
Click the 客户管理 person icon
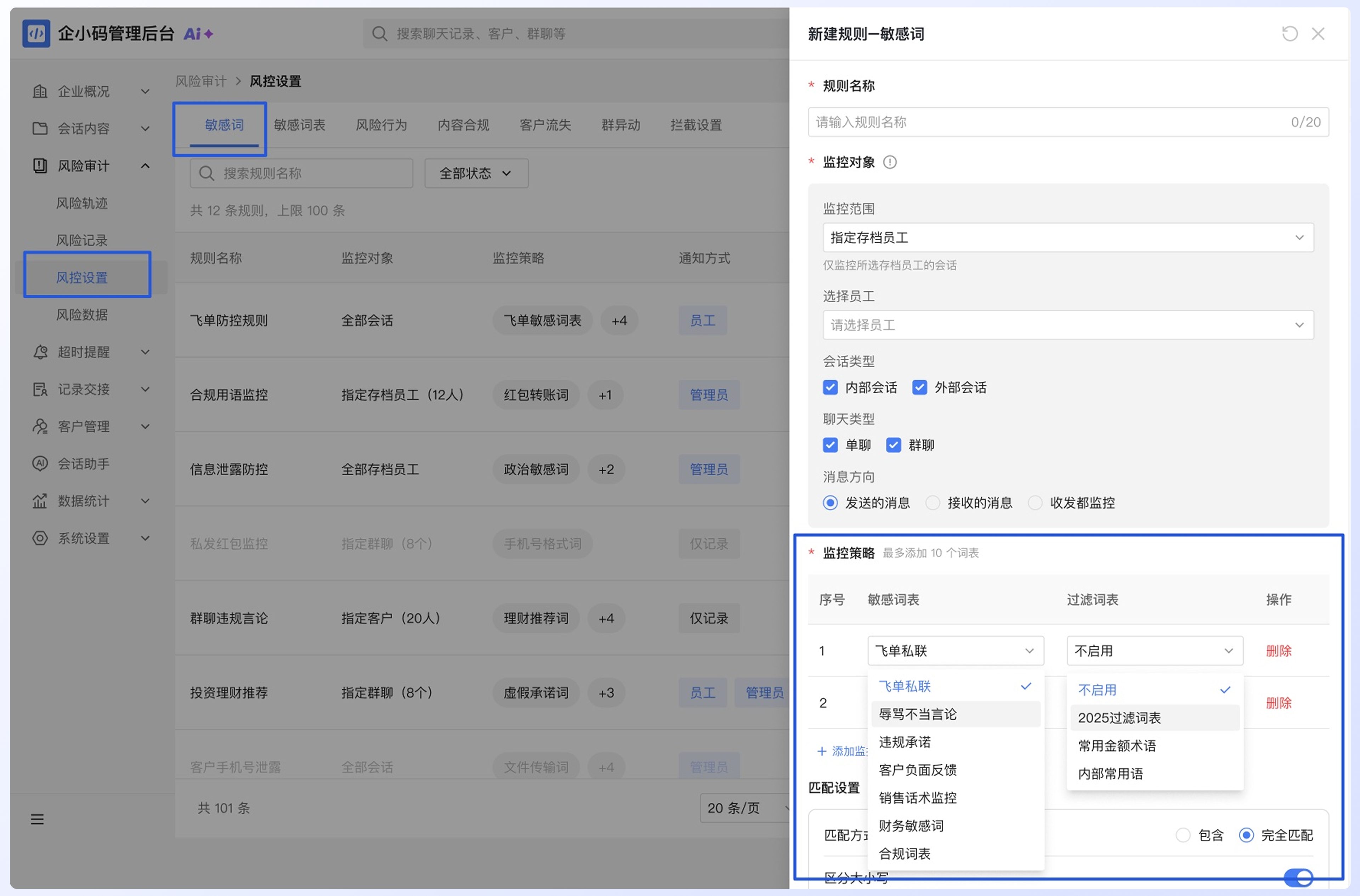[x=39, y=426]
